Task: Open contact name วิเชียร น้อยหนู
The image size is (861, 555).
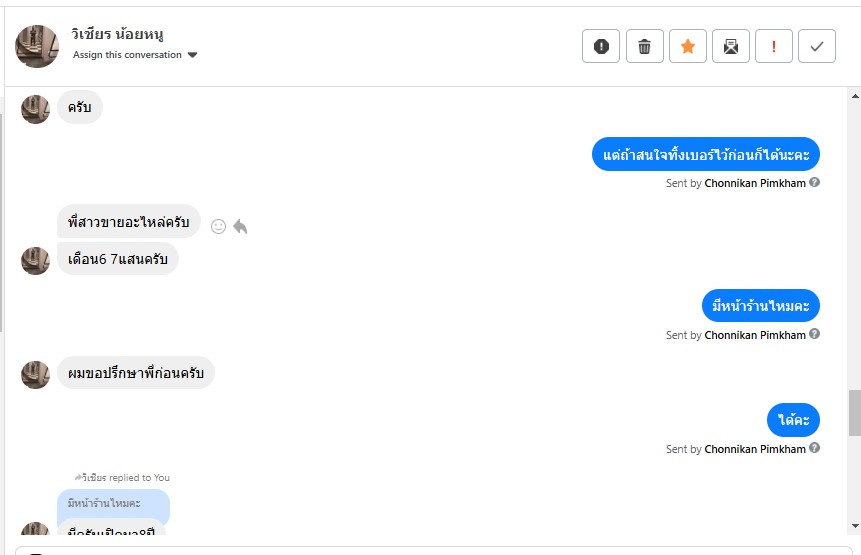Action: point(117,34)
